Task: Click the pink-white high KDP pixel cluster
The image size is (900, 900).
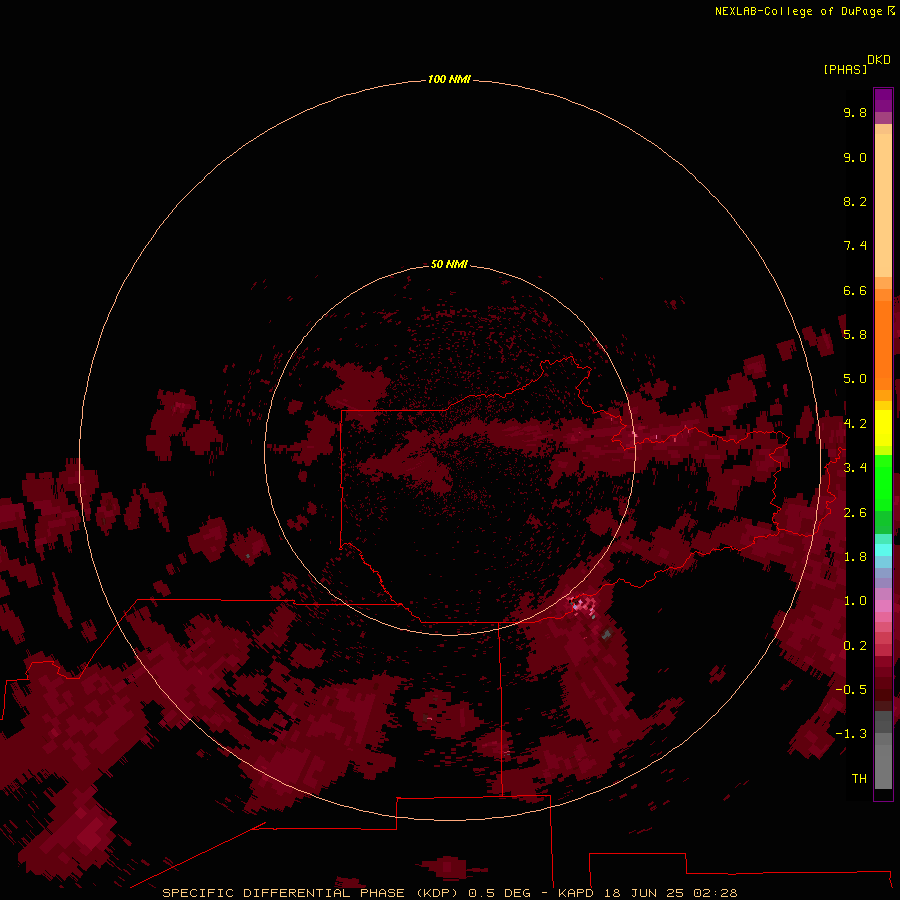Action: [x=583, y=606]
